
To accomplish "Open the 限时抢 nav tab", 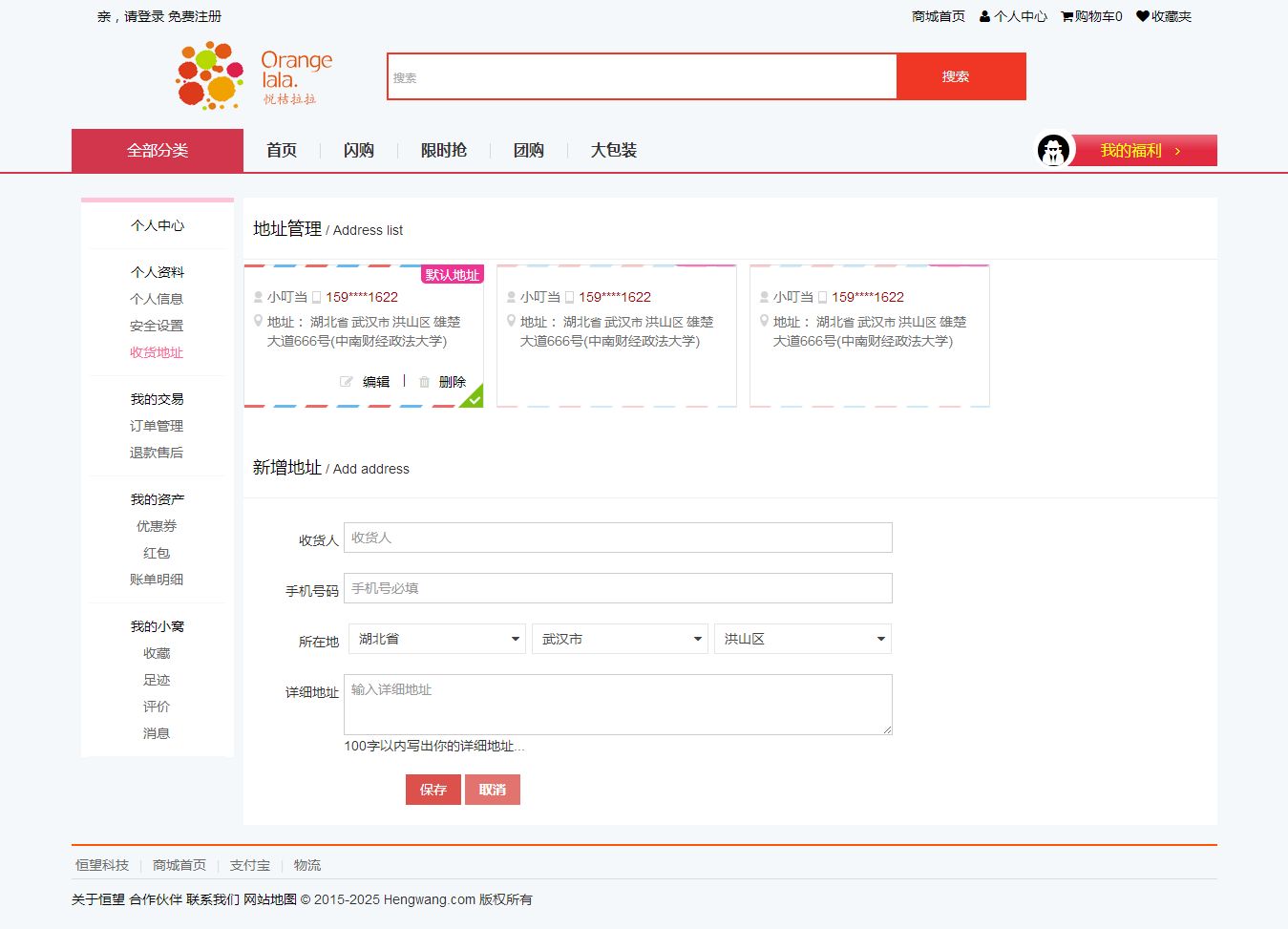I will (444, 151).
